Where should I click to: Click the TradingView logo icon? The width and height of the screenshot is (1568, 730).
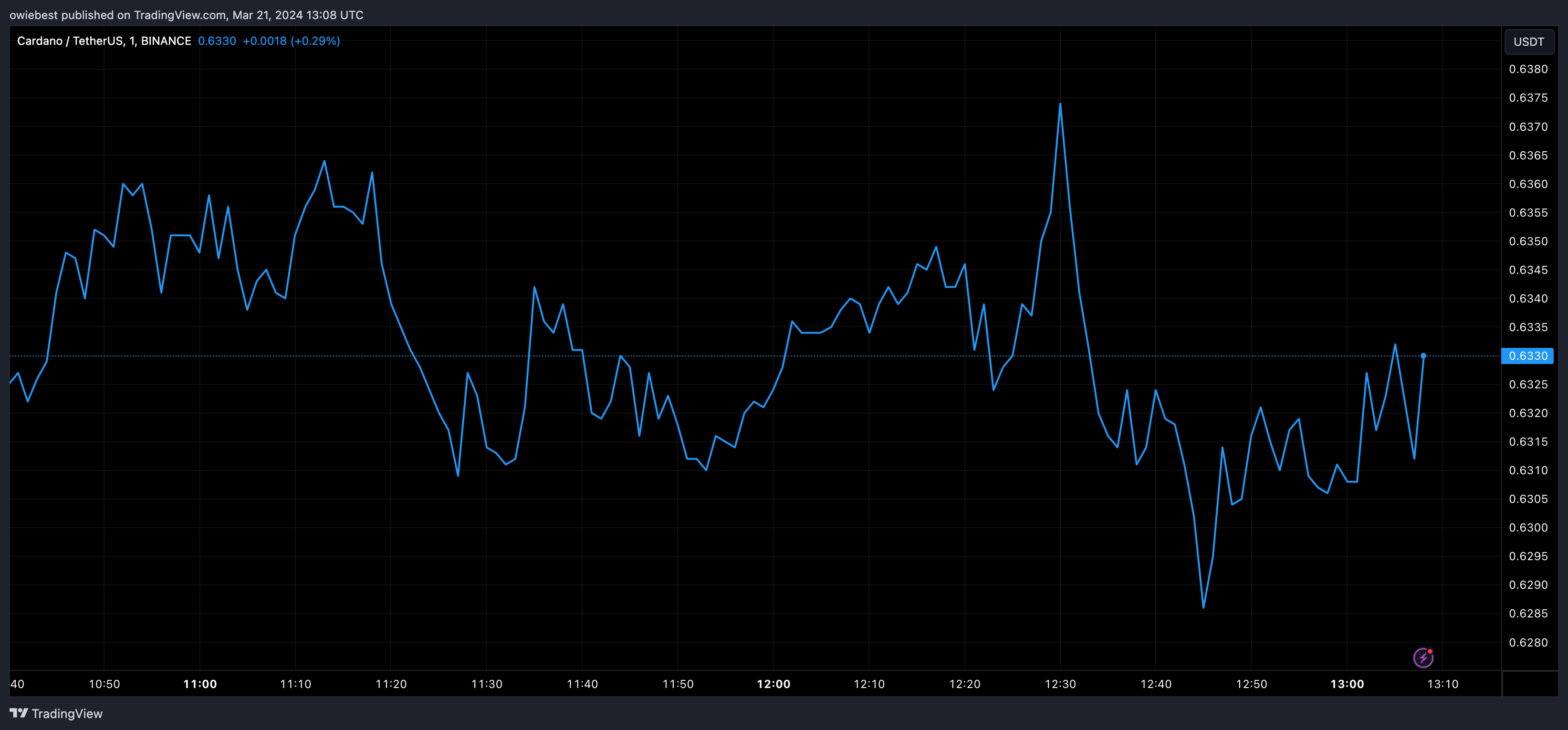pyautogui.click(x=18, y=713)
